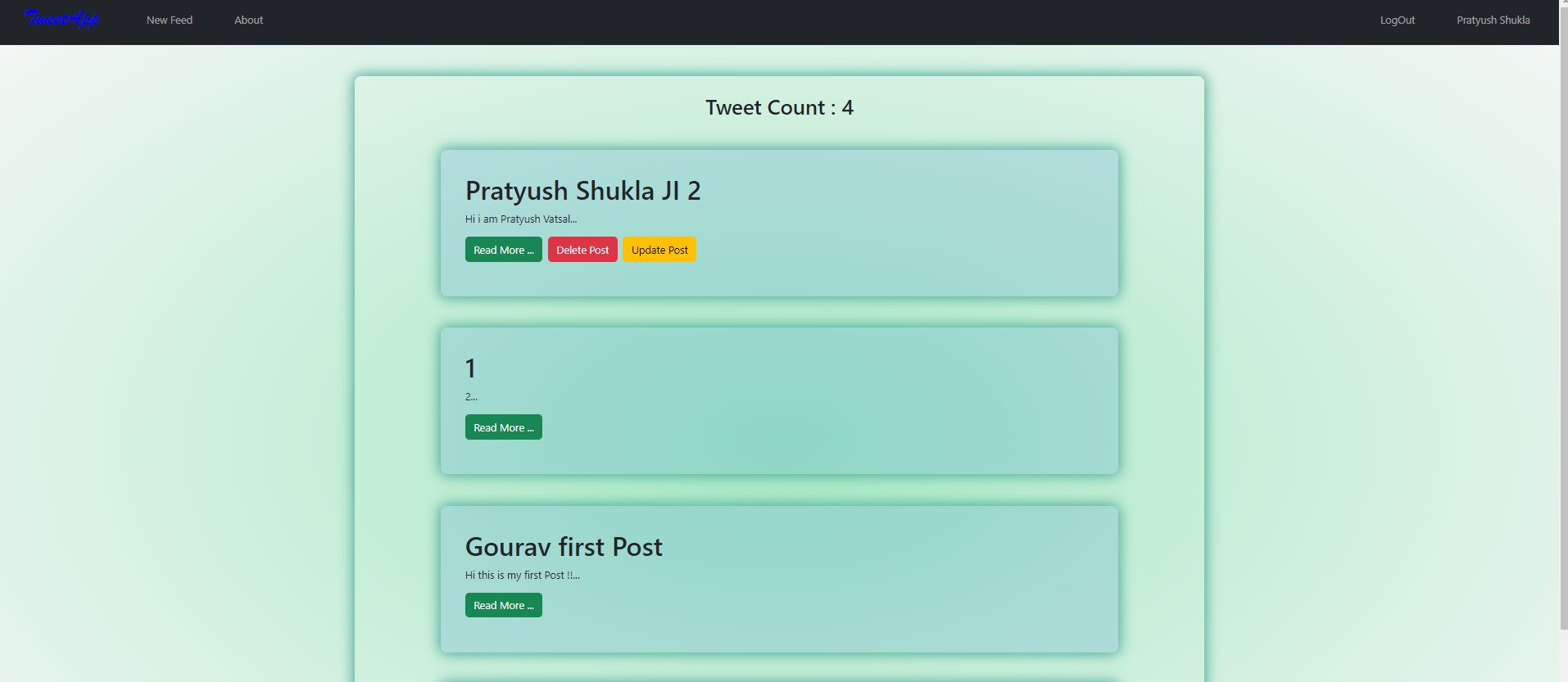
Task: Click the LogOut link
Action: coord(1396,20)
